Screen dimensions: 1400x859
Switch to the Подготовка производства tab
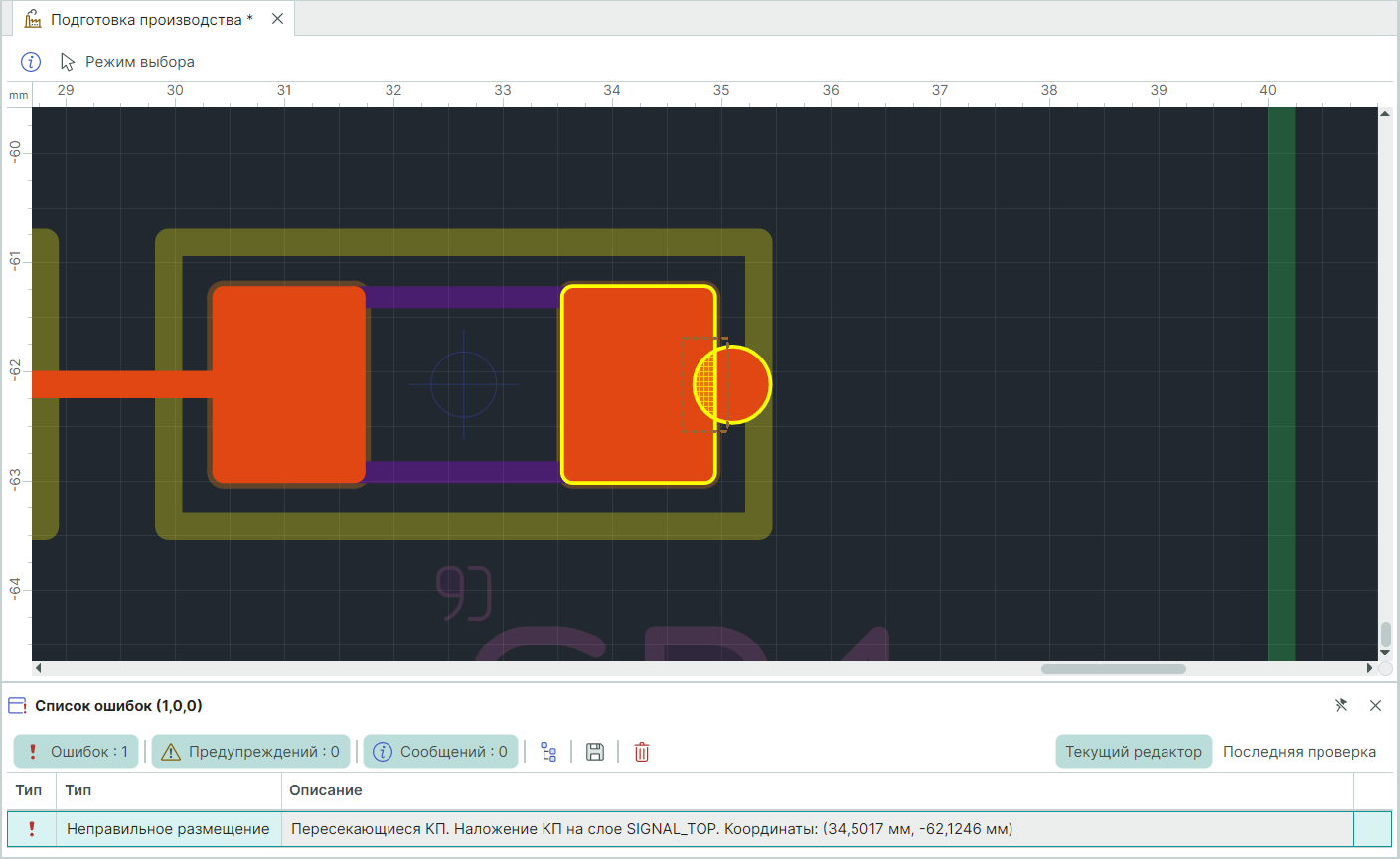pyautogui.click(x=149, y=20)
